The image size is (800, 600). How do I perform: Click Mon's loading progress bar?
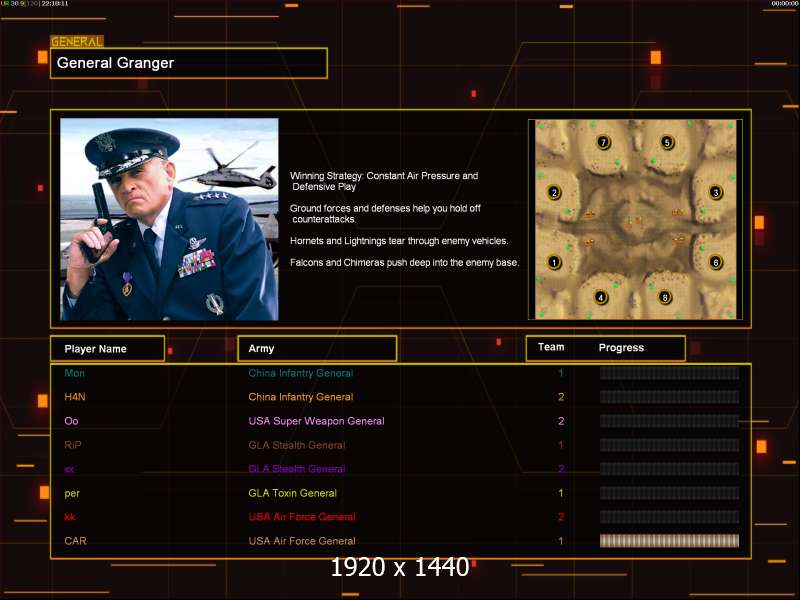[669, 373]
